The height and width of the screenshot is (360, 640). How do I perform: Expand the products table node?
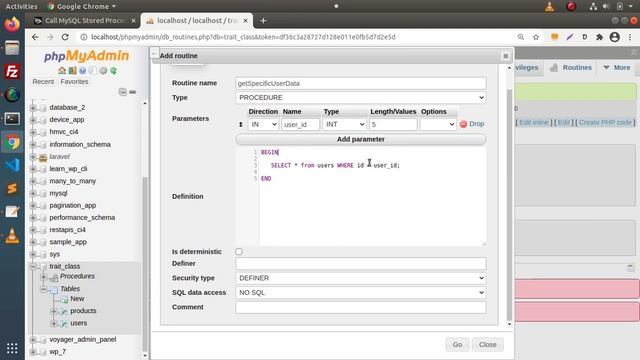click(x=53, y=311)
